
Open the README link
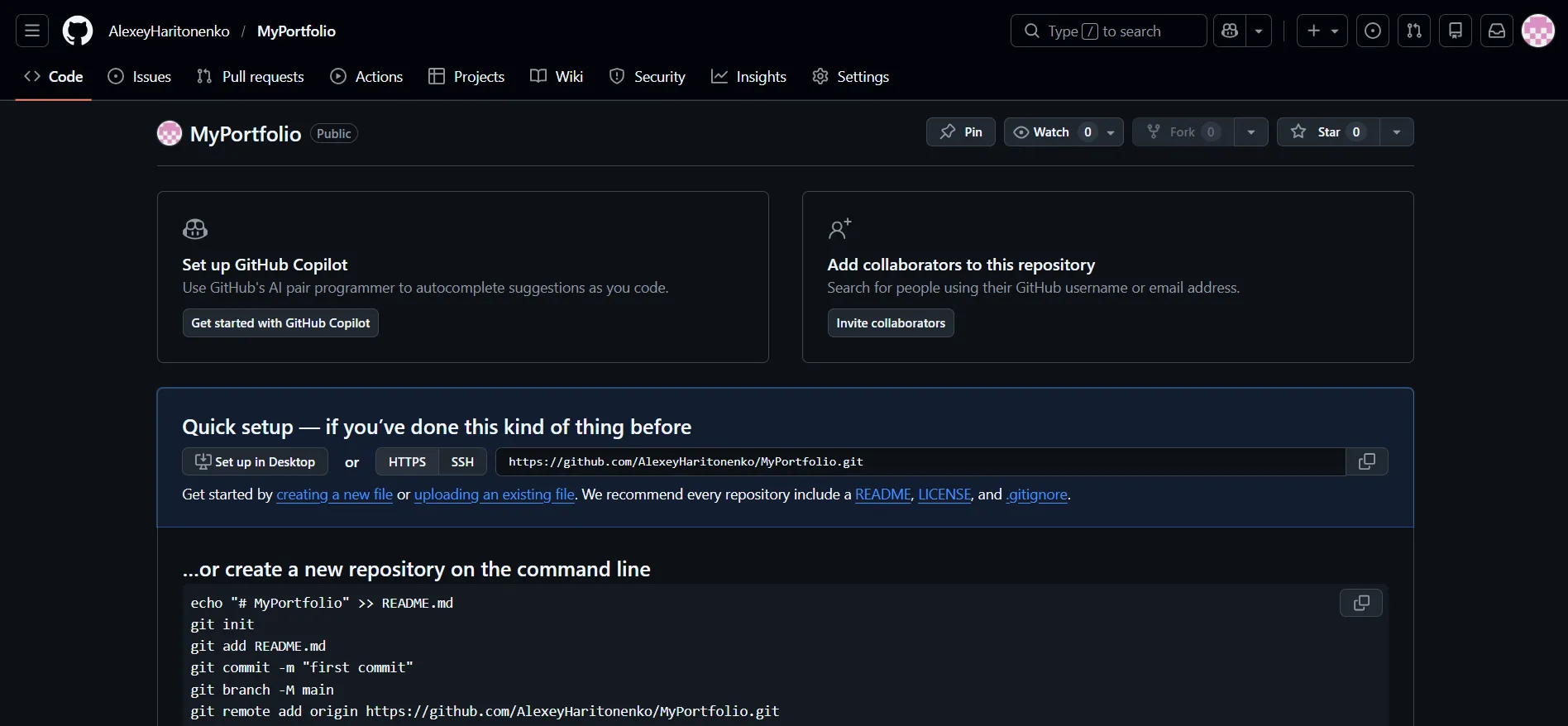tap(883, 494)
